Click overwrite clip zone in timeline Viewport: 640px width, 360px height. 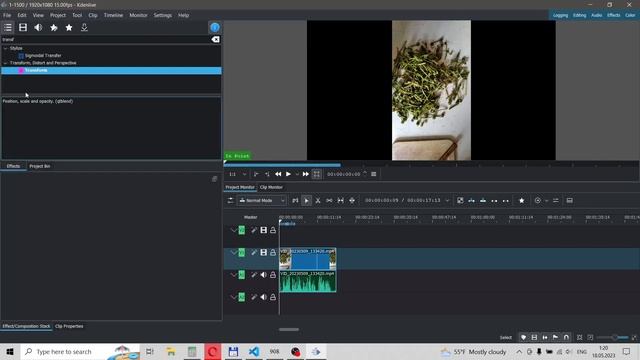[483, 200]
